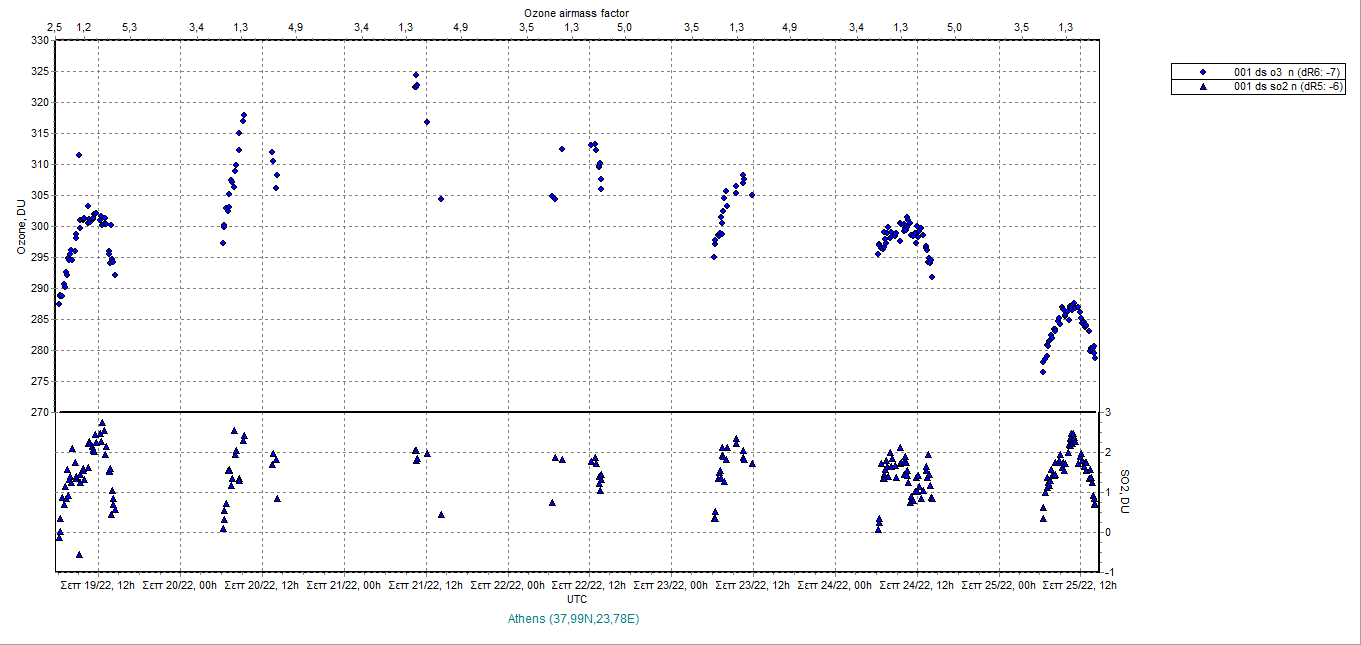Click the 'Σεπ 21/22, 12h' x-axis label
This screenshot has height=645, width=1361.
[x=426, y=585]
